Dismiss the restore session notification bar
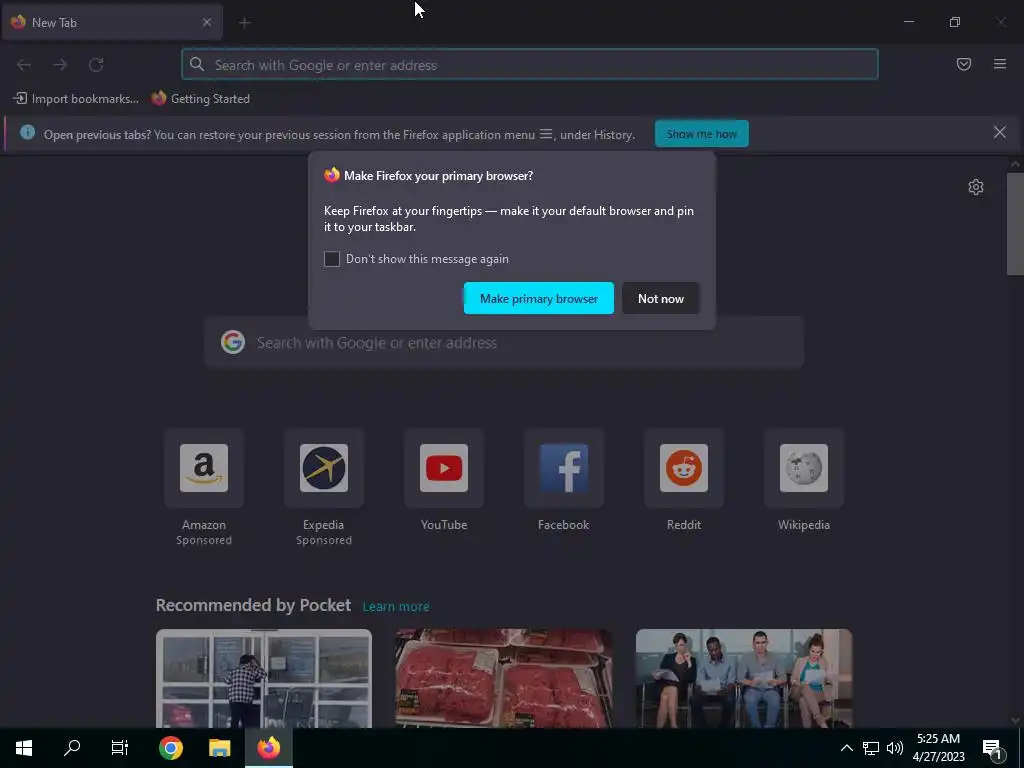This screenshot has width=1024, height=768. pyautogui.click(x=999, y=133)
